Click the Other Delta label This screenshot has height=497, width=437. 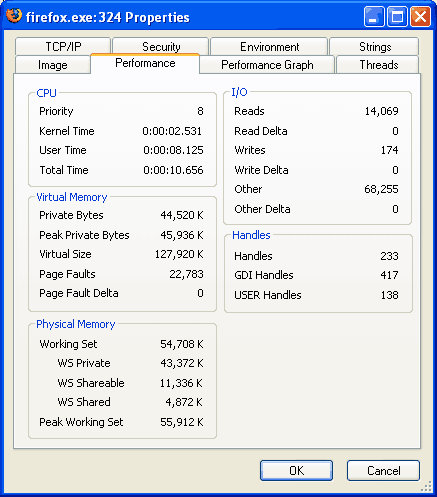[262, 209]
